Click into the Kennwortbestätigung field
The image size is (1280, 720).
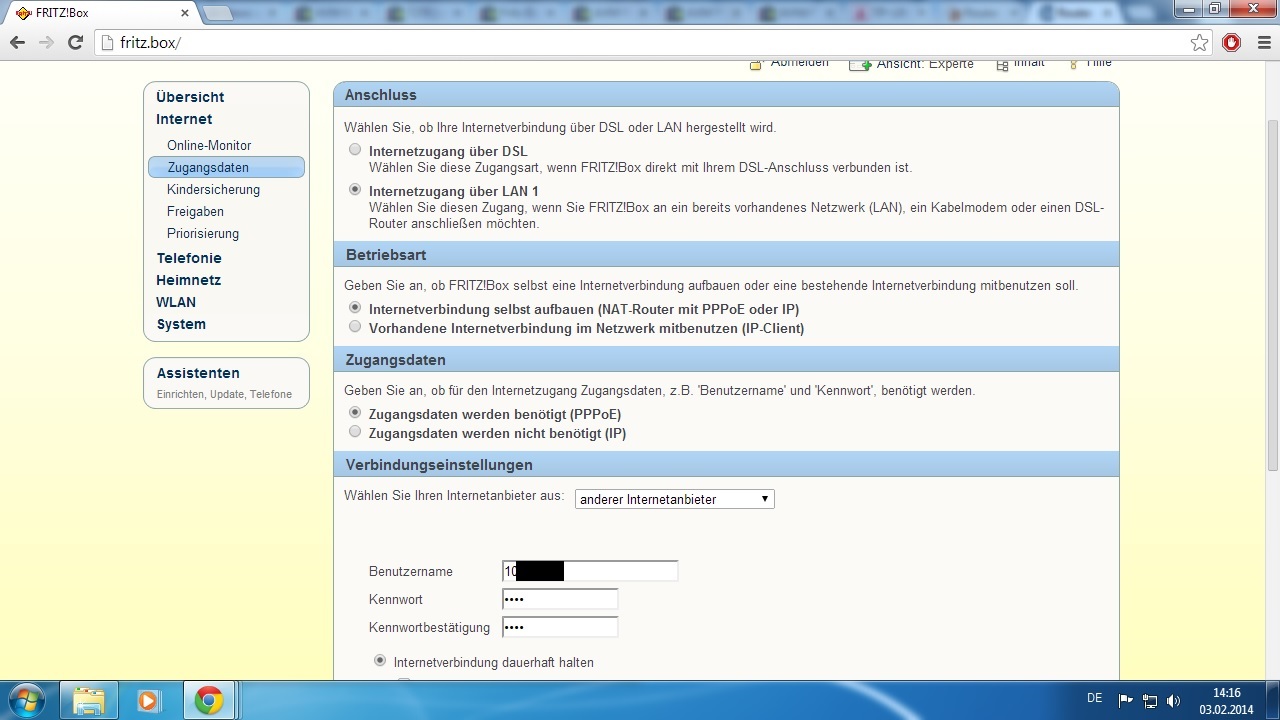(560, 627)
